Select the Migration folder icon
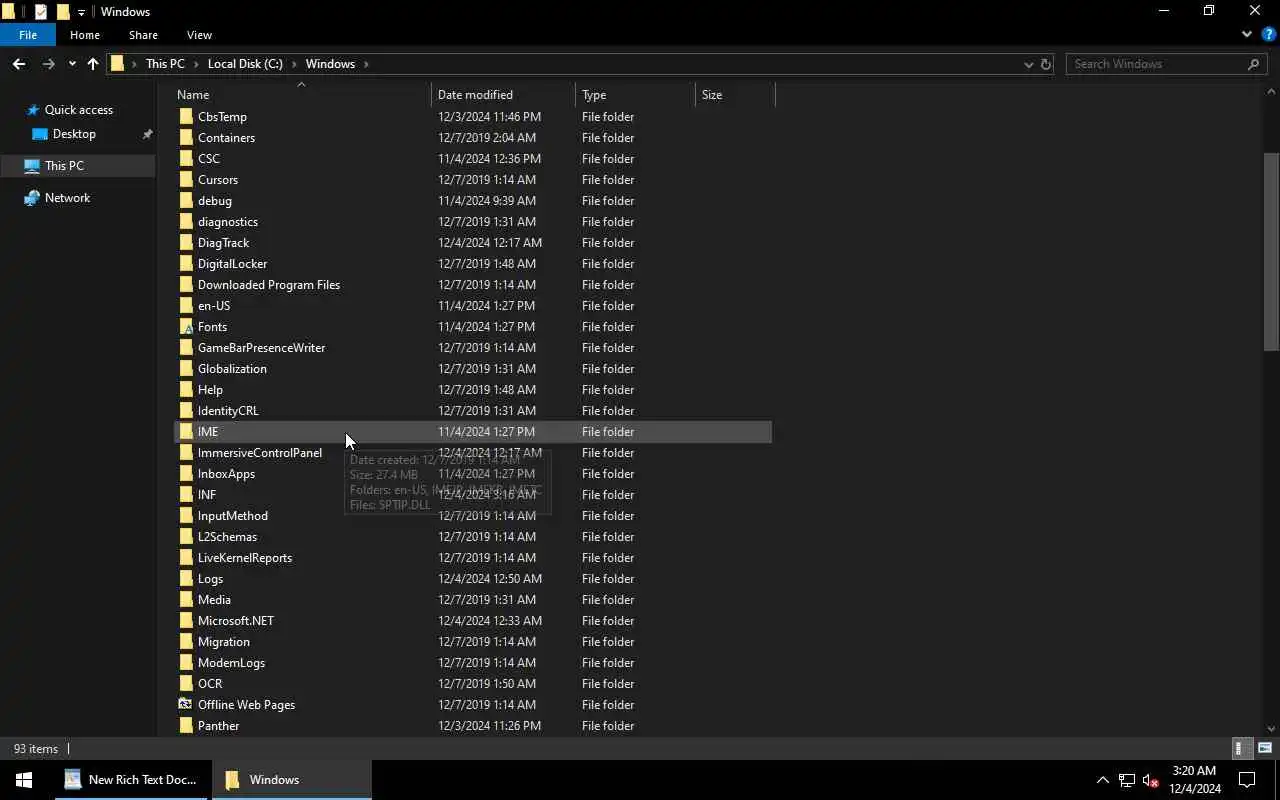Image resolution: width=1280 pixels, height=800 pixels. click(186, 642)
